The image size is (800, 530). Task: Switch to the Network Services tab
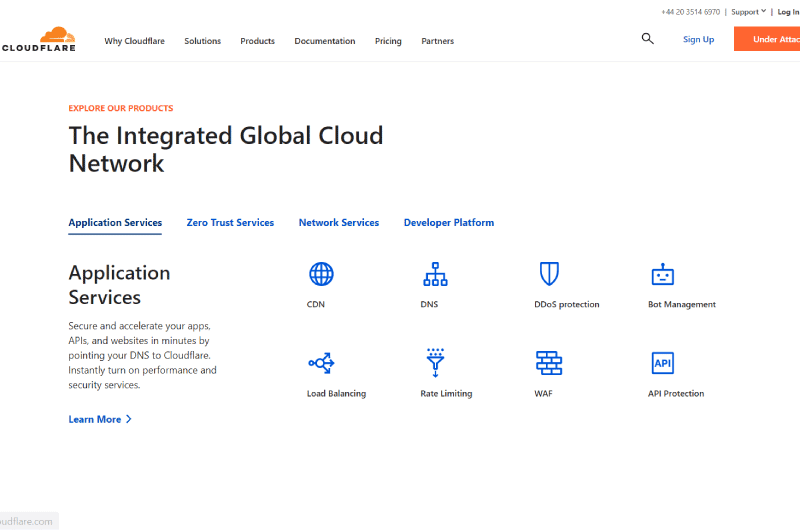339,223
